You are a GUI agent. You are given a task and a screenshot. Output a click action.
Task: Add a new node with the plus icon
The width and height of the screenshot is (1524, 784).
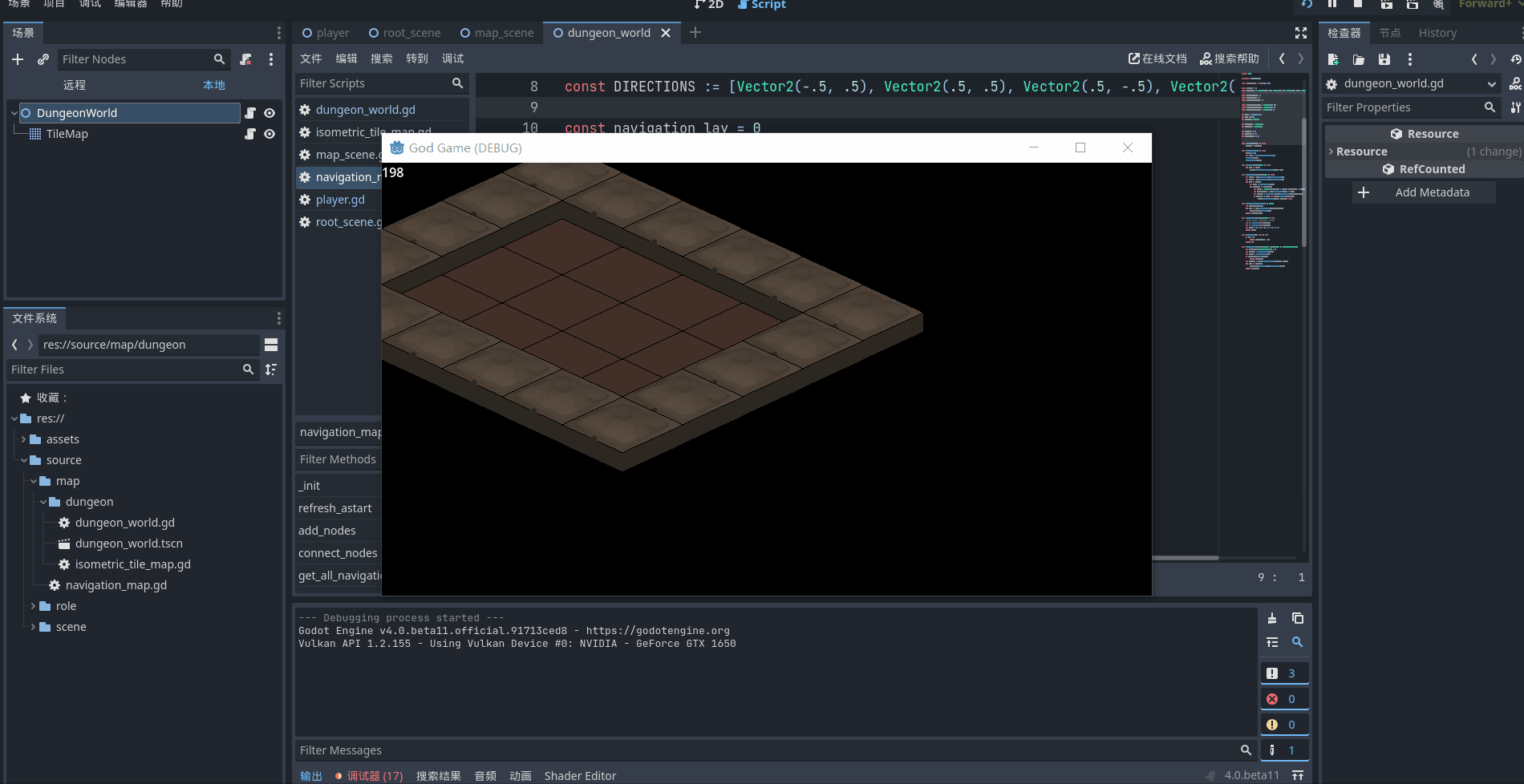[x=18, y=59]
